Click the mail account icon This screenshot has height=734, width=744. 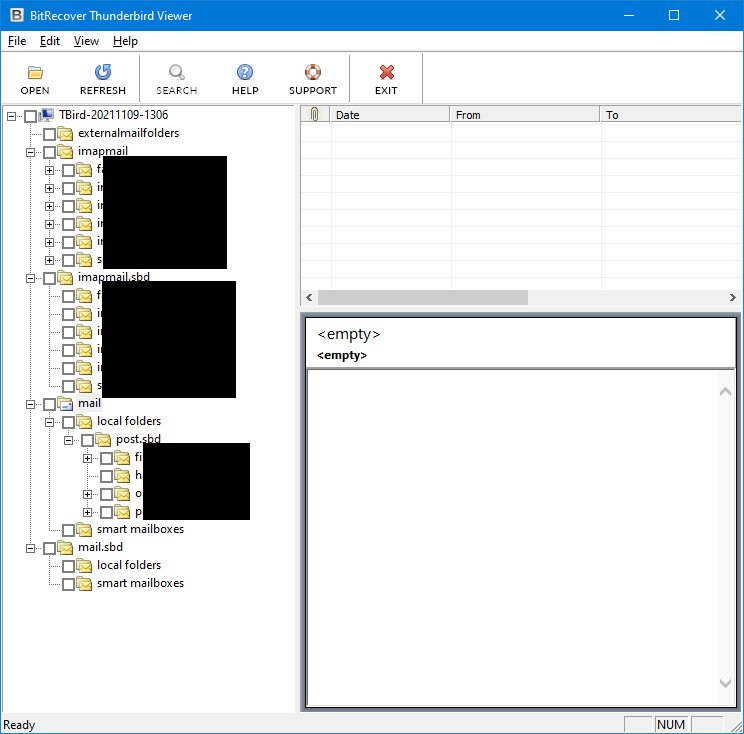coord(65,404)
